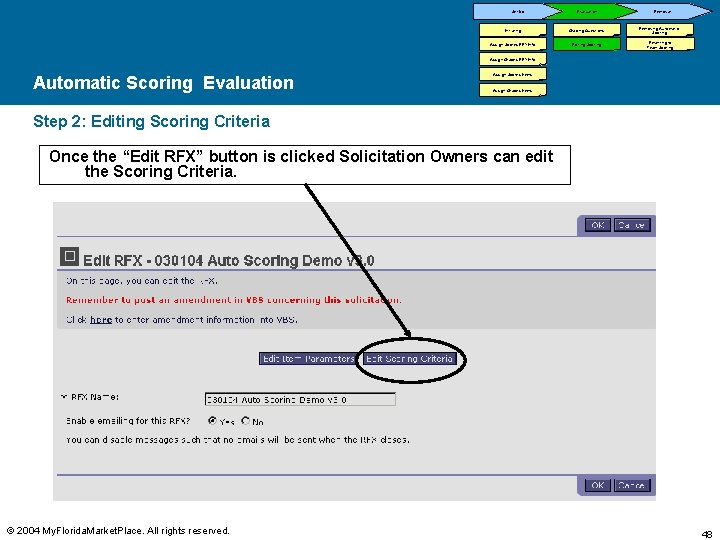Click the Cancel button at the bottom of the form

[x=632, y=485]
